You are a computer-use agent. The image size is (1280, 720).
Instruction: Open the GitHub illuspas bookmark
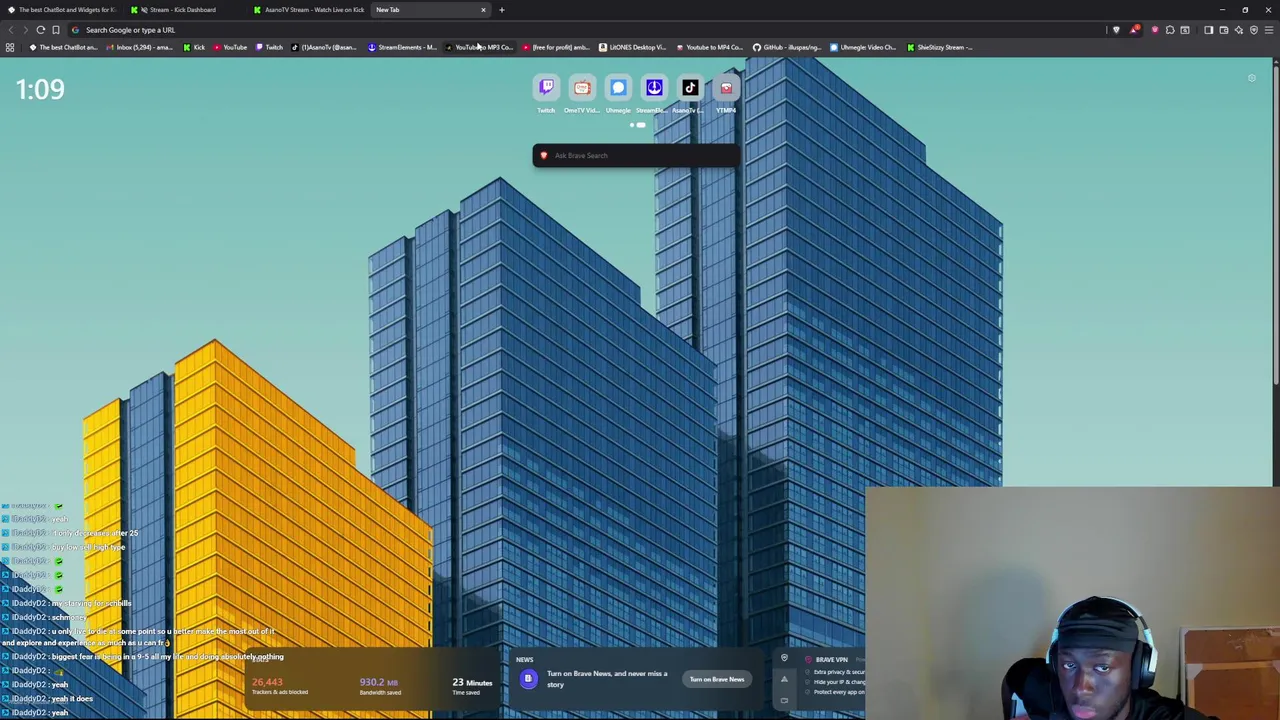(x=787, y=47)
